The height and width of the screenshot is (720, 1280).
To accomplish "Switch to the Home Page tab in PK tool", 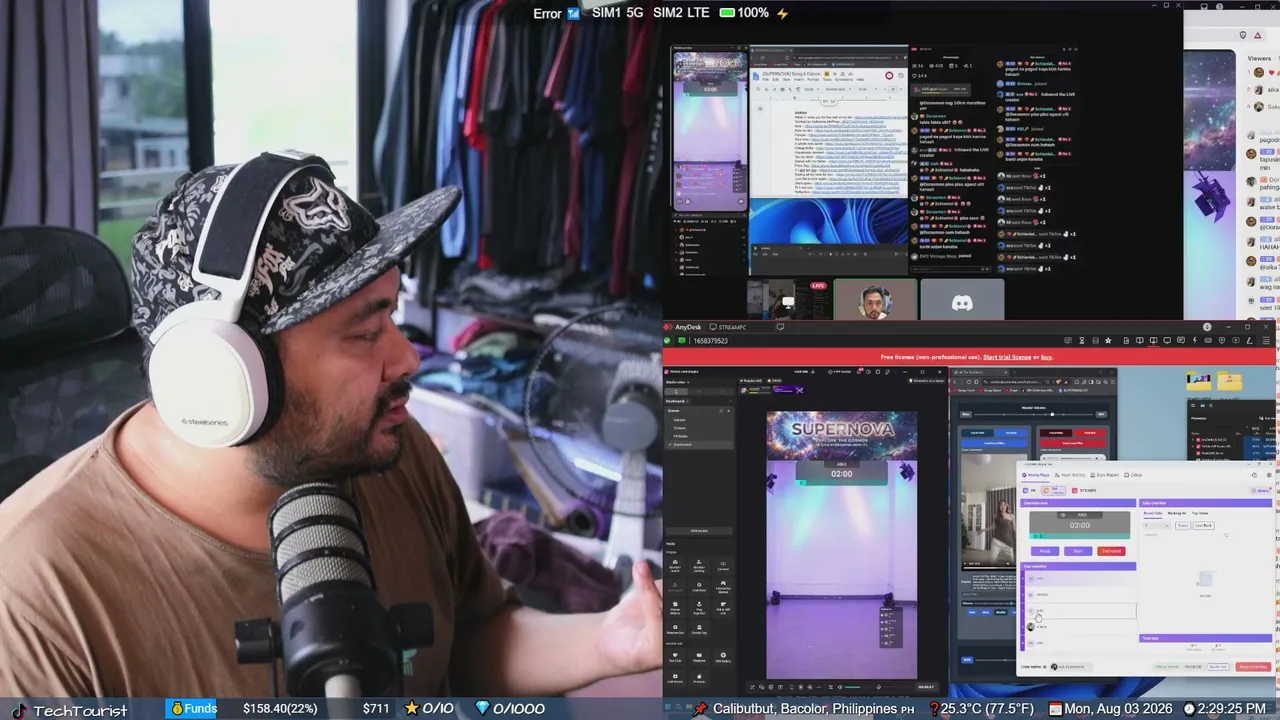I will point(1038,475).
